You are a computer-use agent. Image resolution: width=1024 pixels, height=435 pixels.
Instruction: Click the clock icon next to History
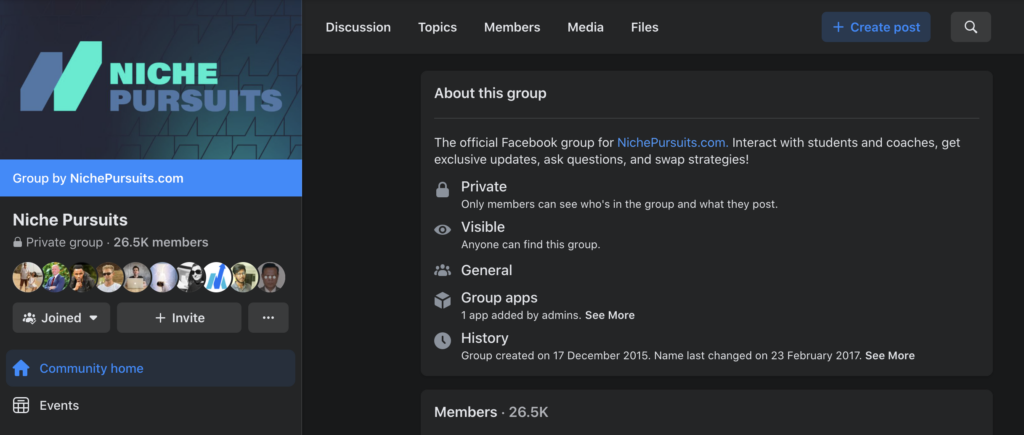pos(442,340)
